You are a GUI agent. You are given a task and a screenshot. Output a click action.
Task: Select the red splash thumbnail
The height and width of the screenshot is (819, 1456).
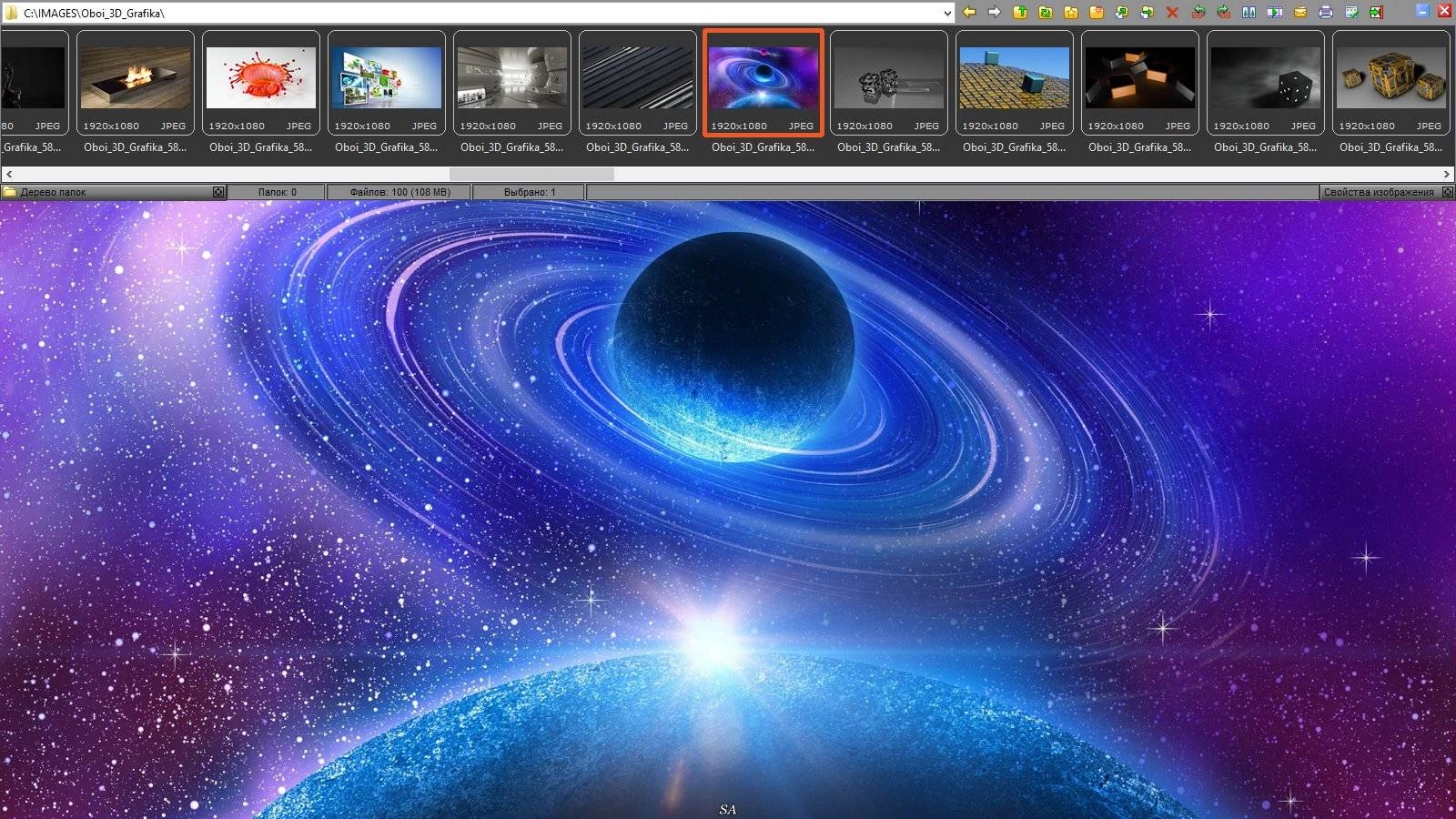261,83
